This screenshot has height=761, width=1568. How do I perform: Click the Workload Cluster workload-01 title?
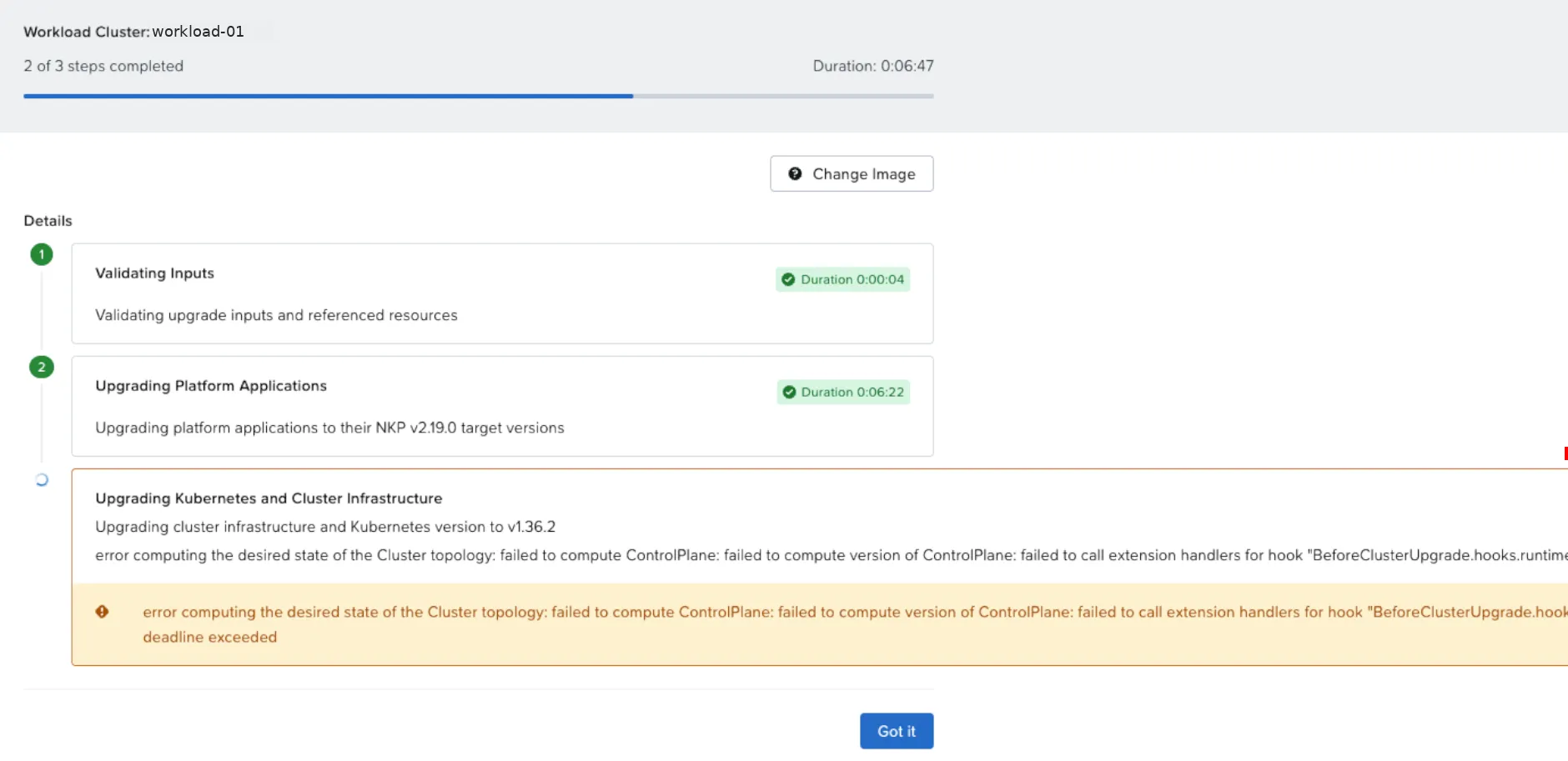click(133, 32)
